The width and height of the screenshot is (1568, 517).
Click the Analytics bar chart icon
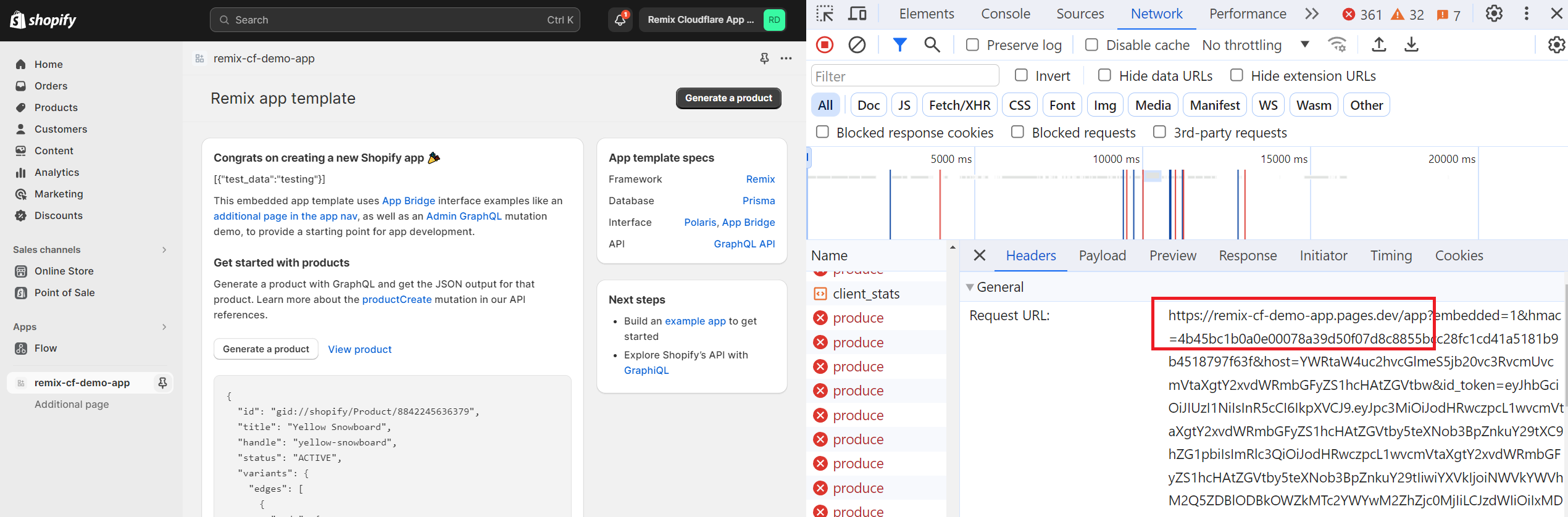(x=21, y=172)
